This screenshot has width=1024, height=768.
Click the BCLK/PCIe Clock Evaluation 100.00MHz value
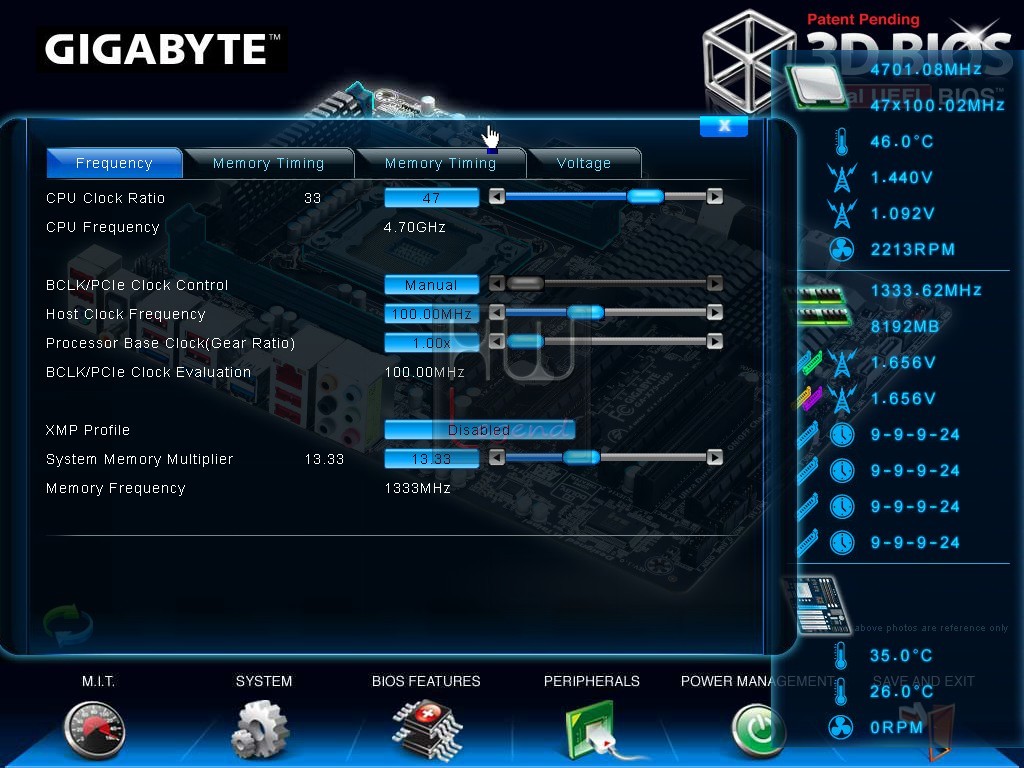point(424,372)
